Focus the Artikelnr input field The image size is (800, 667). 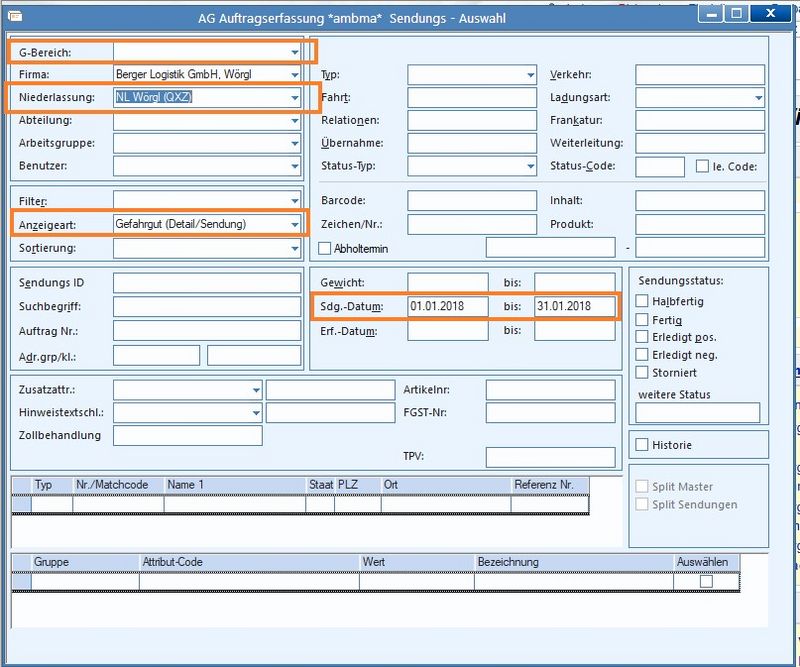pyautogui.click(x=551, y=390)
